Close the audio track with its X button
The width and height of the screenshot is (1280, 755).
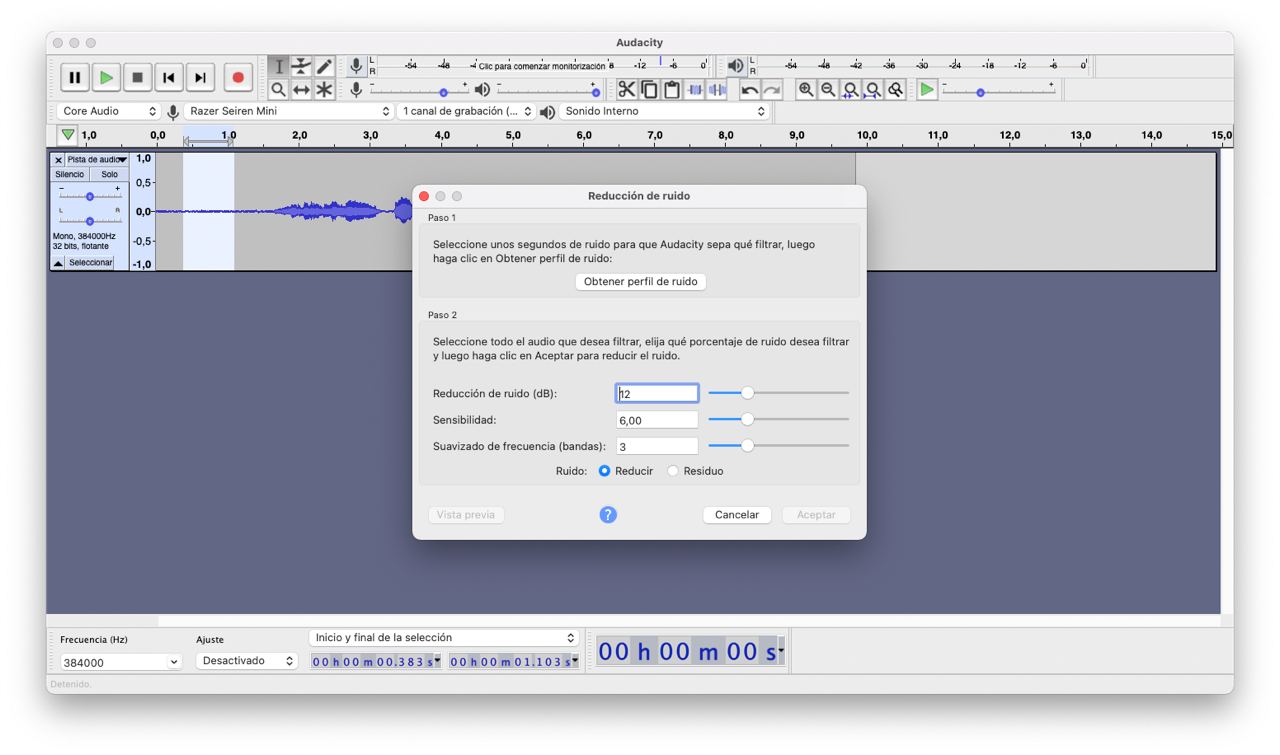(x=58, y=160)
